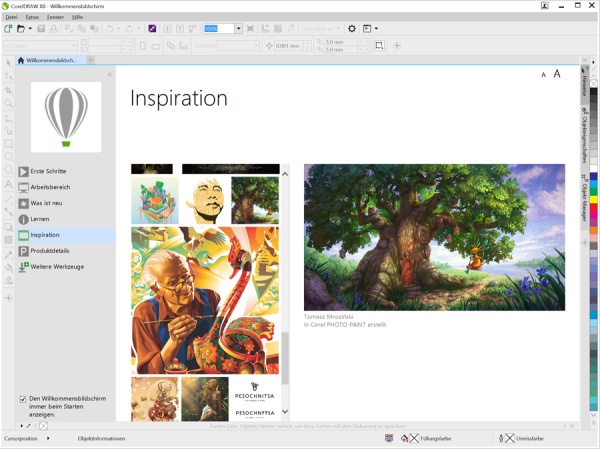The image size is (600, 449).
Task: Open the Objekt-Manager docker tab
Action: click(x=585, y=199)
